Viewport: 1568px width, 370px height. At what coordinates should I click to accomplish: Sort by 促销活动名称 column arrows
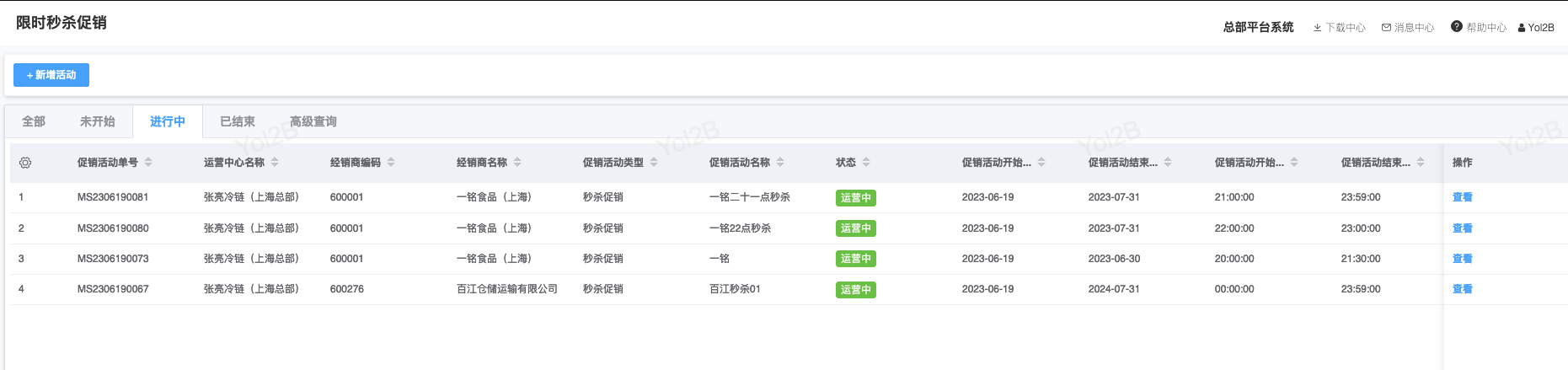click(x=780, y=162)
